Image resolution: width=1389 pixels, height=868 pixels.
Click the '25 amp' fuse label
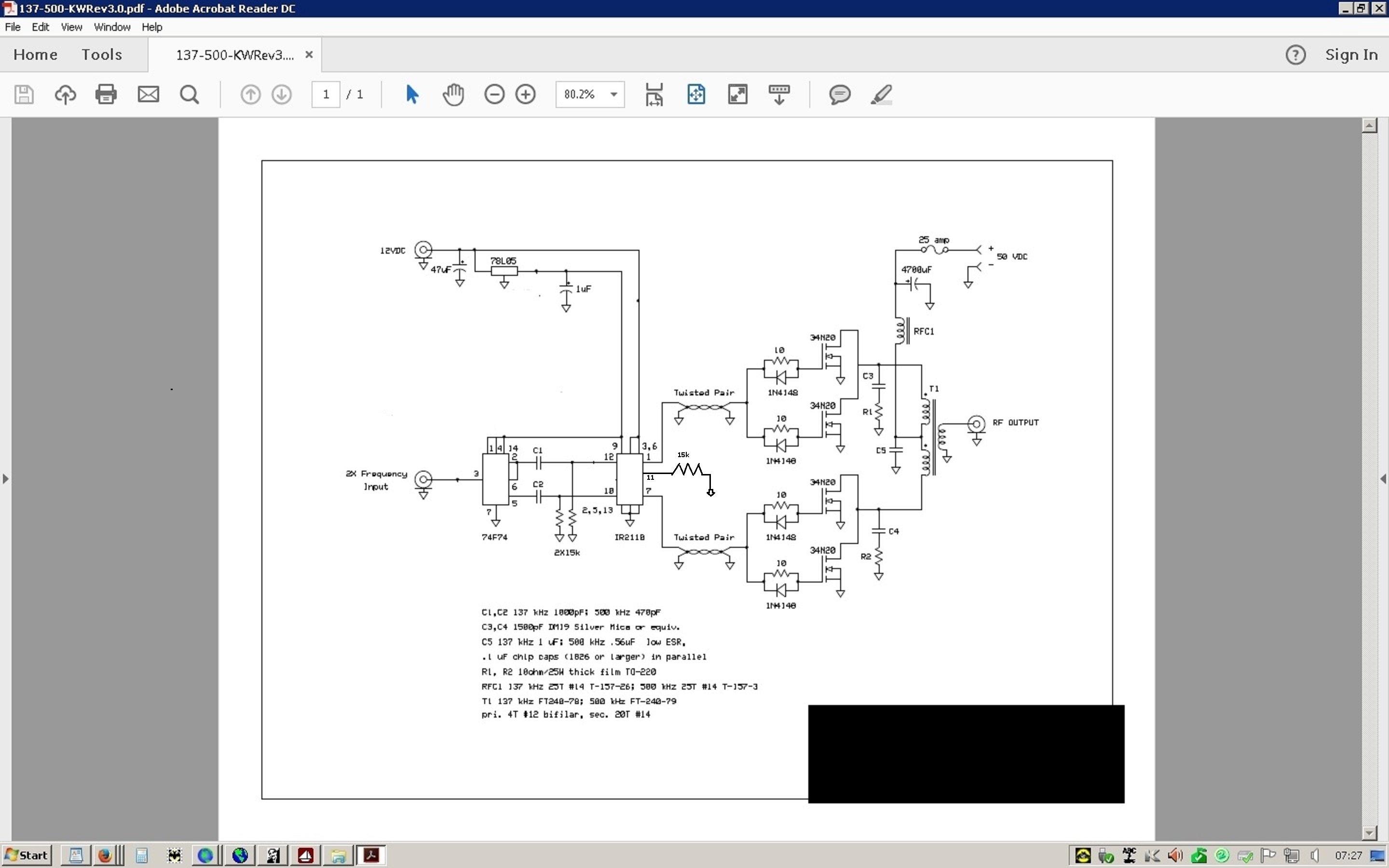tap(934, 240)
